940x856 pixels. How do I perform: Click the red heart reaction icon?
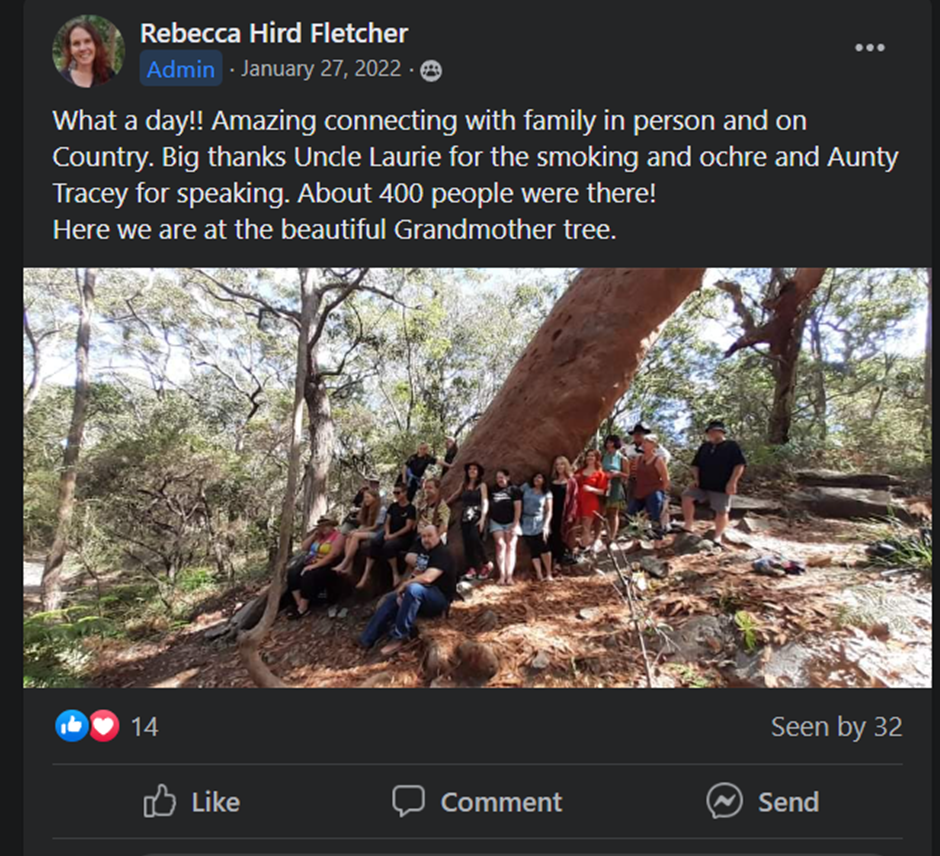pyautogui.click(x=103, y=726)
